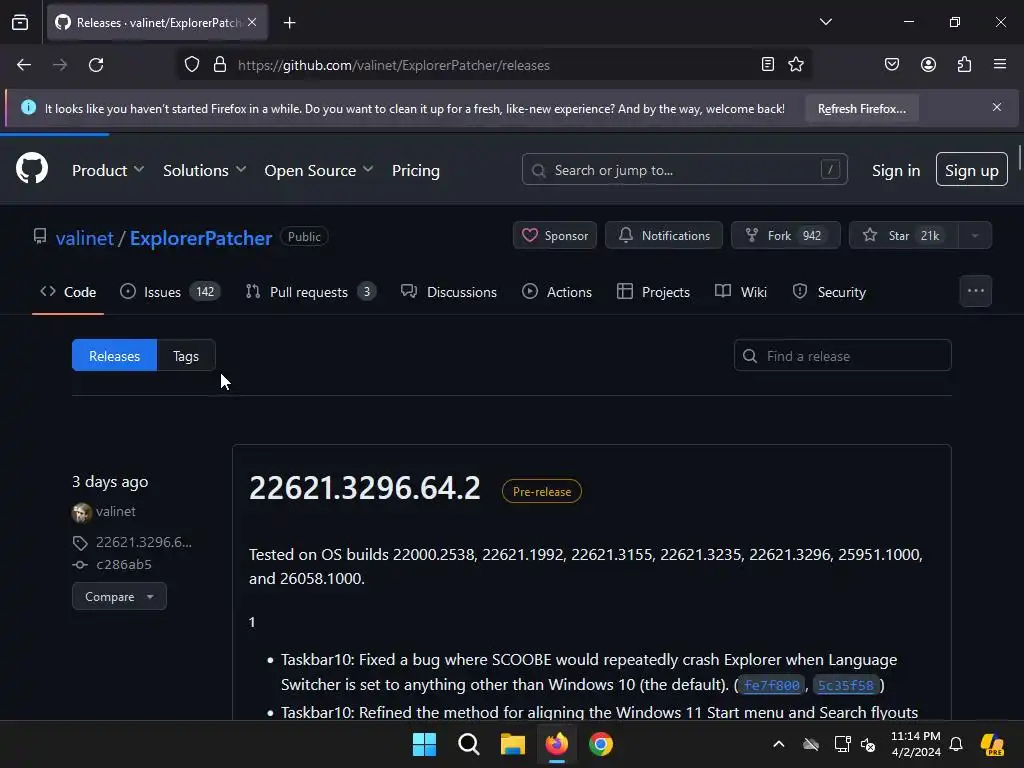Click Sign in link
1024x768 pixels.
(895, 170)
